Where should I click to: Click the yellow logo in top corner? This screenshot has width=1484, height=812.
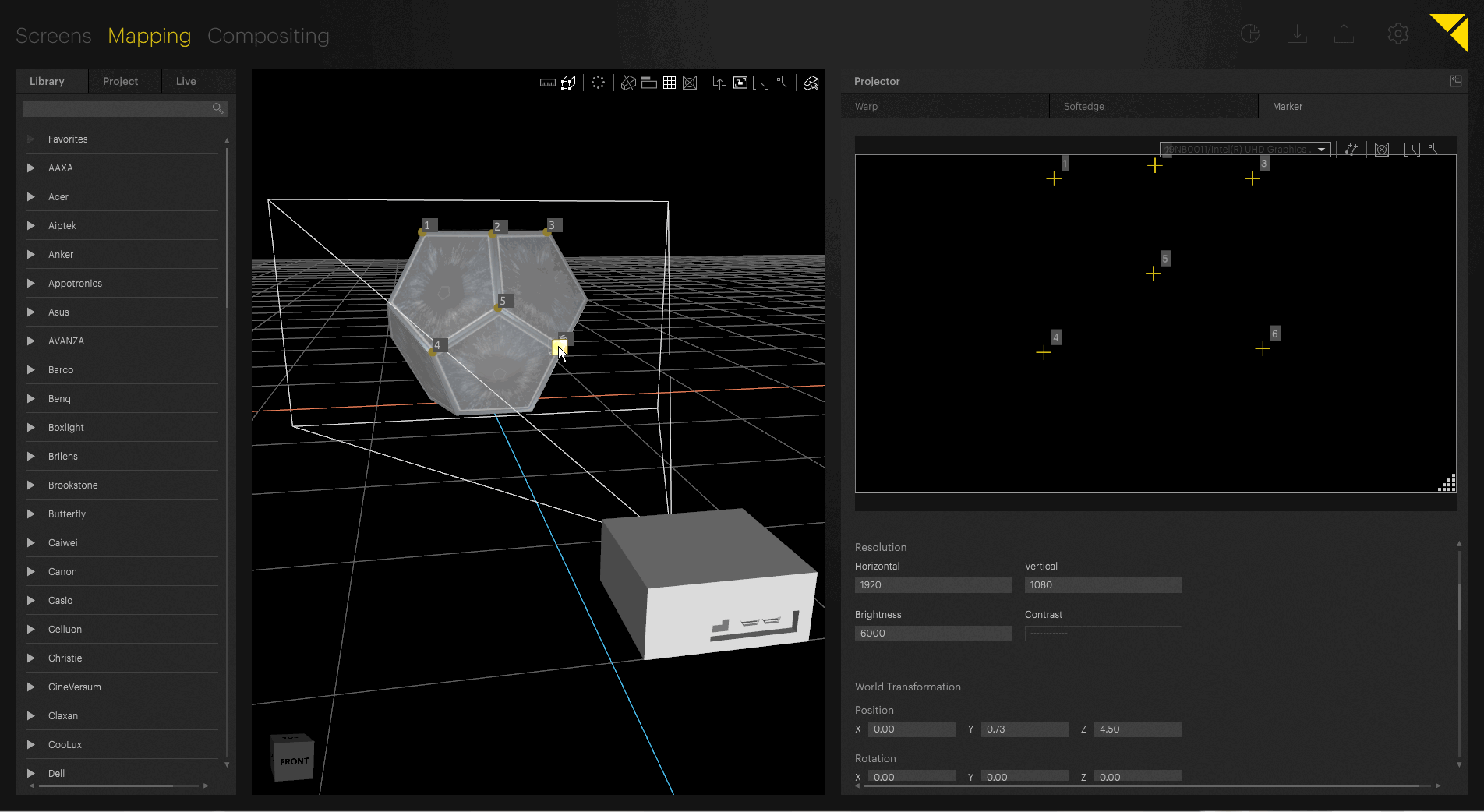click(1450, 32)
